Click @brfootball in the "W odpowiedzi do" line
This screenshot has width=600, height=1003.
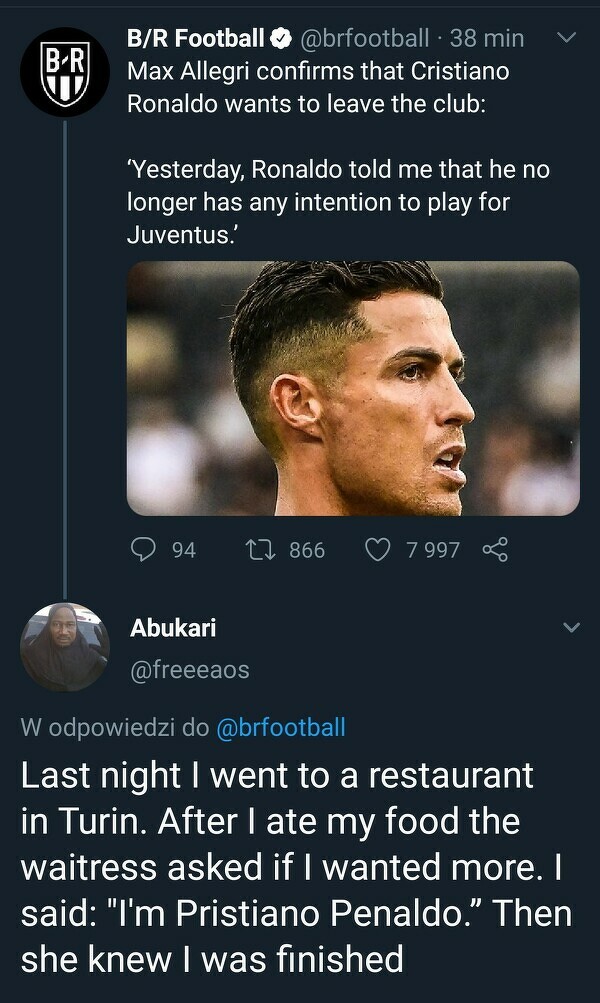click(280, 727)
